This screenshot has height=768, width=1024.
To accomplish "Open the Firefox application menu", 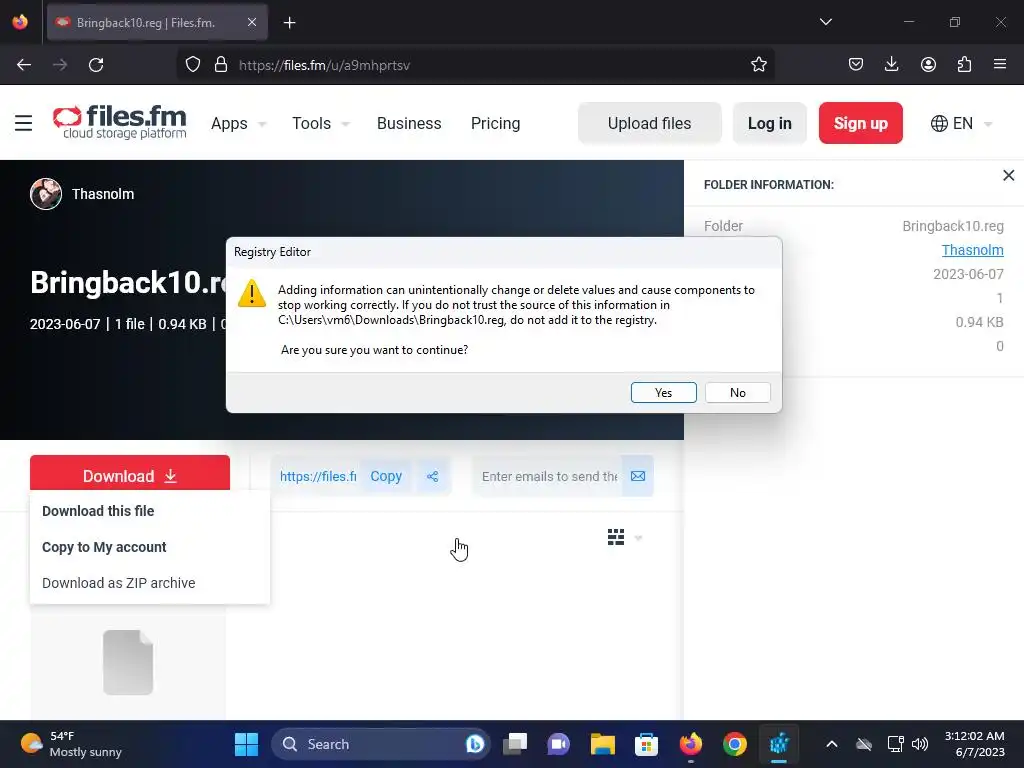I will coord(1000,65).
